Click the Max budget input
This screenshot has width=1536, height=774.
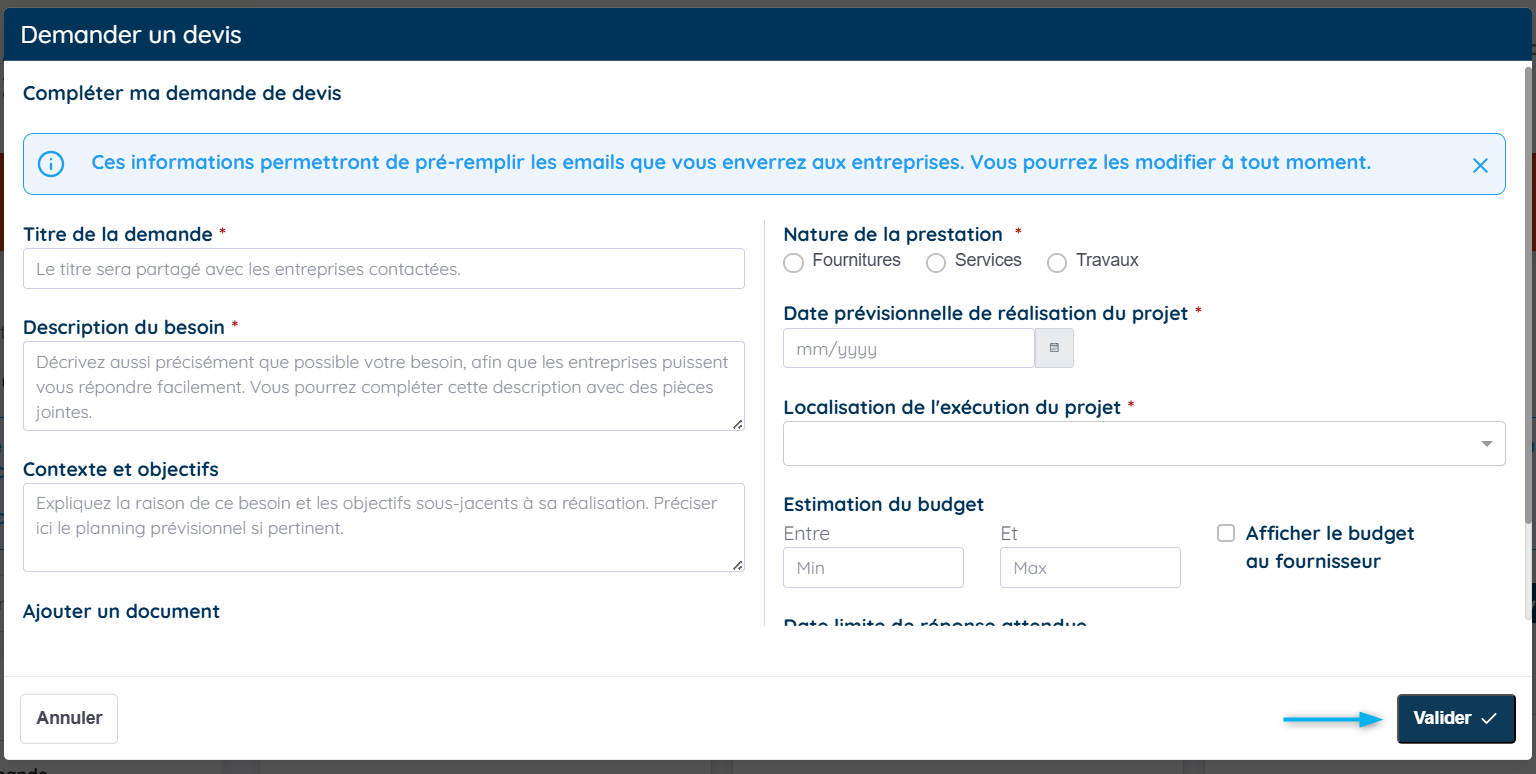coord(1089,567)
